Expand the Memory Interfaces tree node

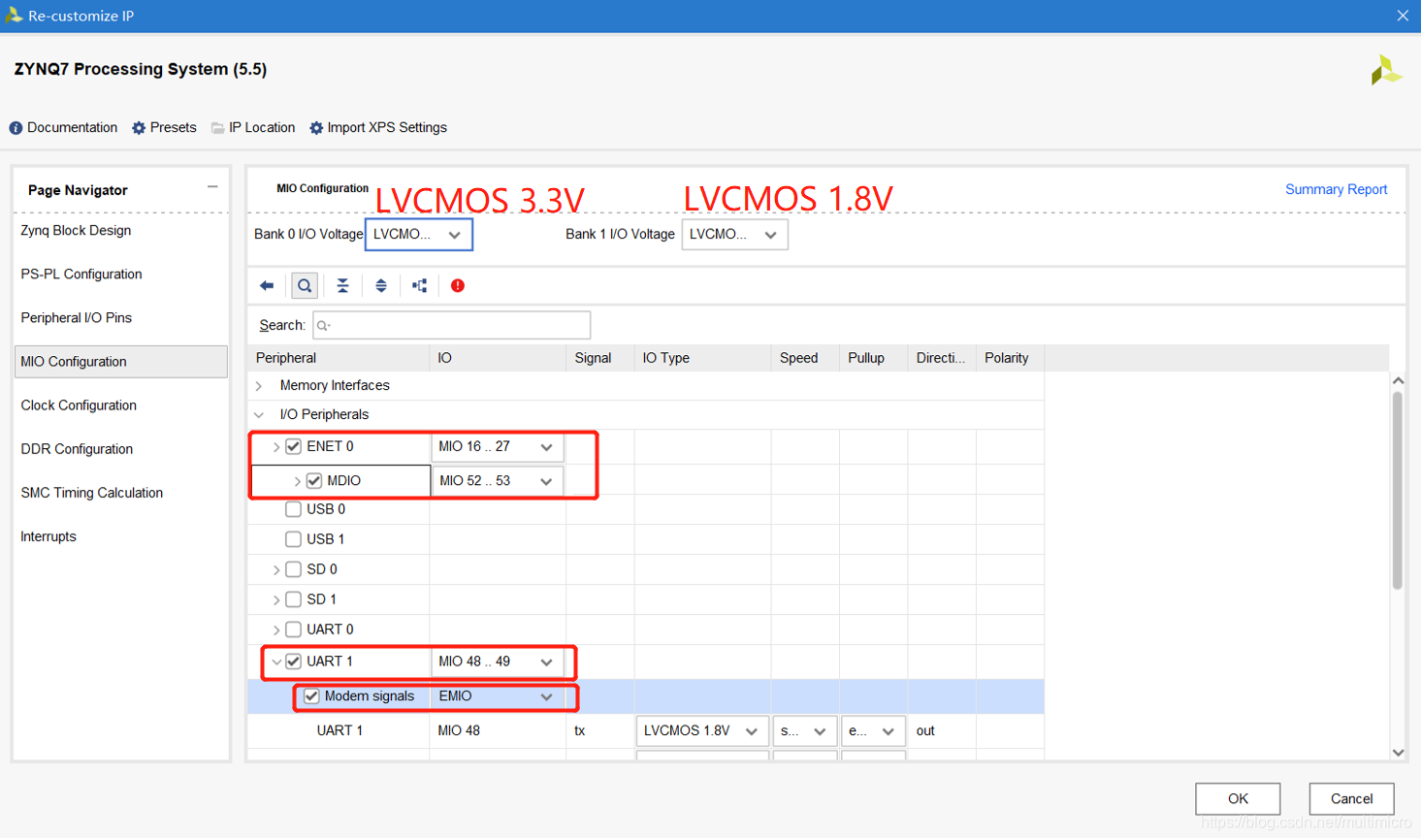coord(259,386)
